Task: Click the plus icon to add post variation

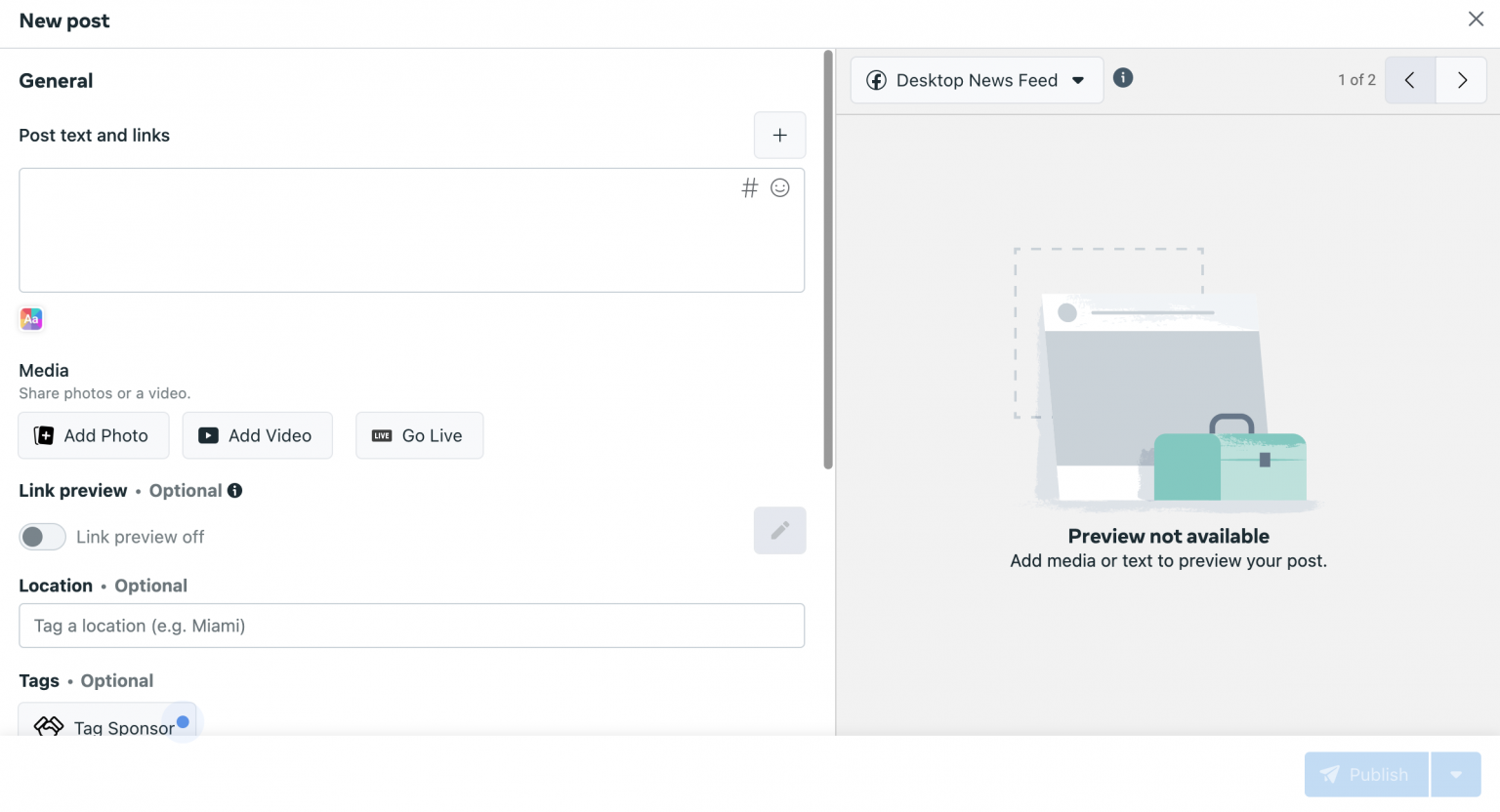Action: tap(779, 135)
